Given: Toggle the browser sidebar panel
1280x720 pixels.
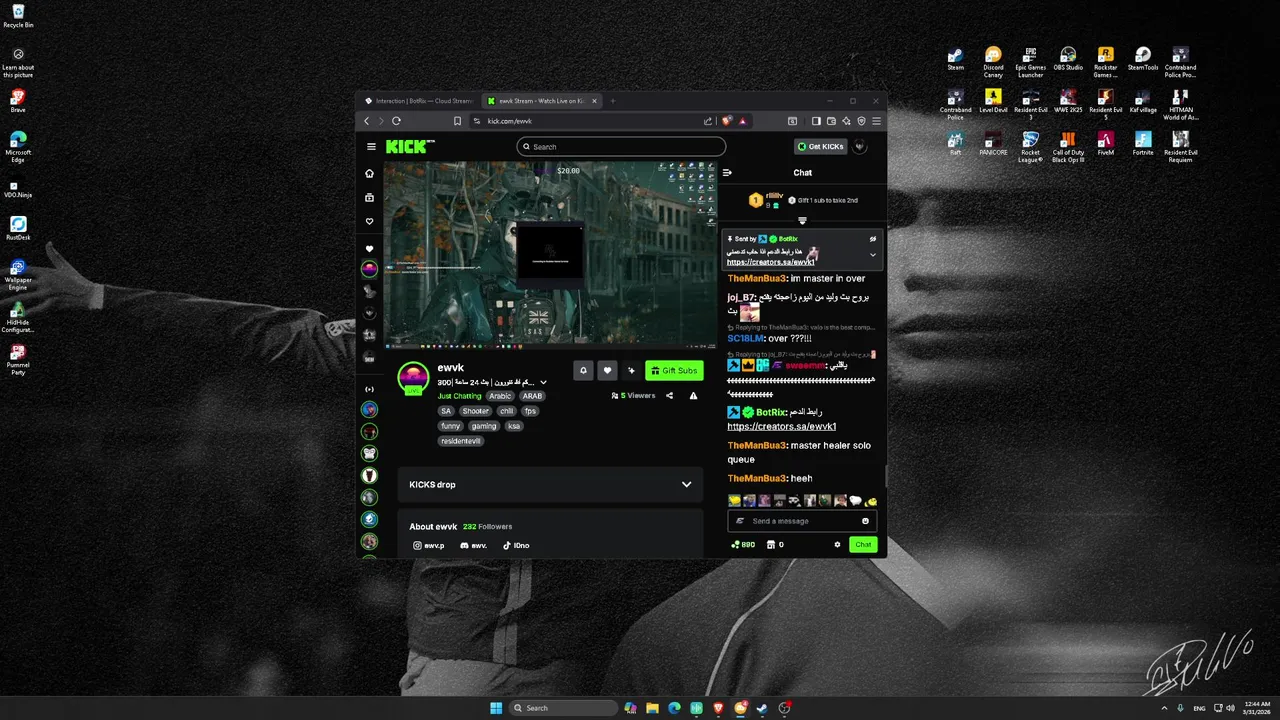Looking at the screenshot, I should tap(816, 121).
